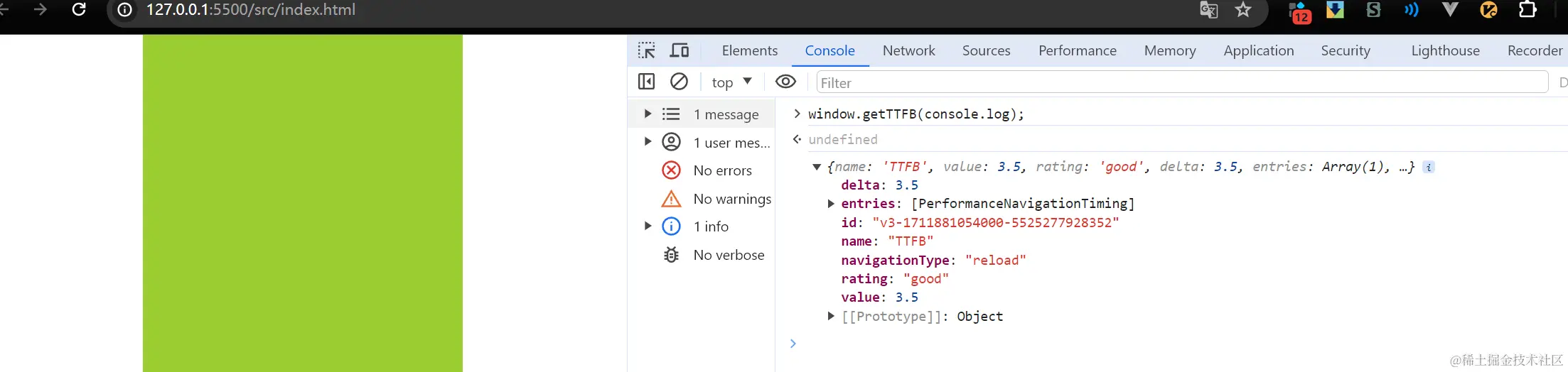
Task: Clear the console with the ban icon
Action: (x=679, y=82)
